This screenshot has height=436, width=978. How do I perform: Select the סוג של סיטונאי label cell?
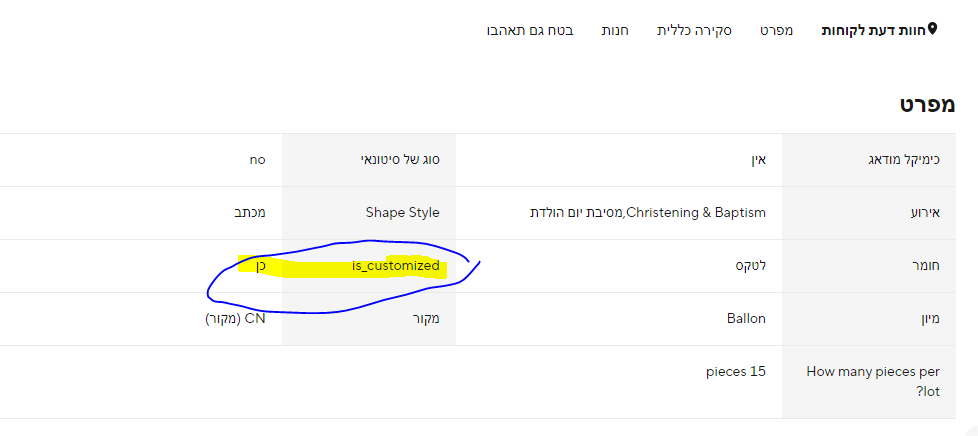tap(399, 160)
